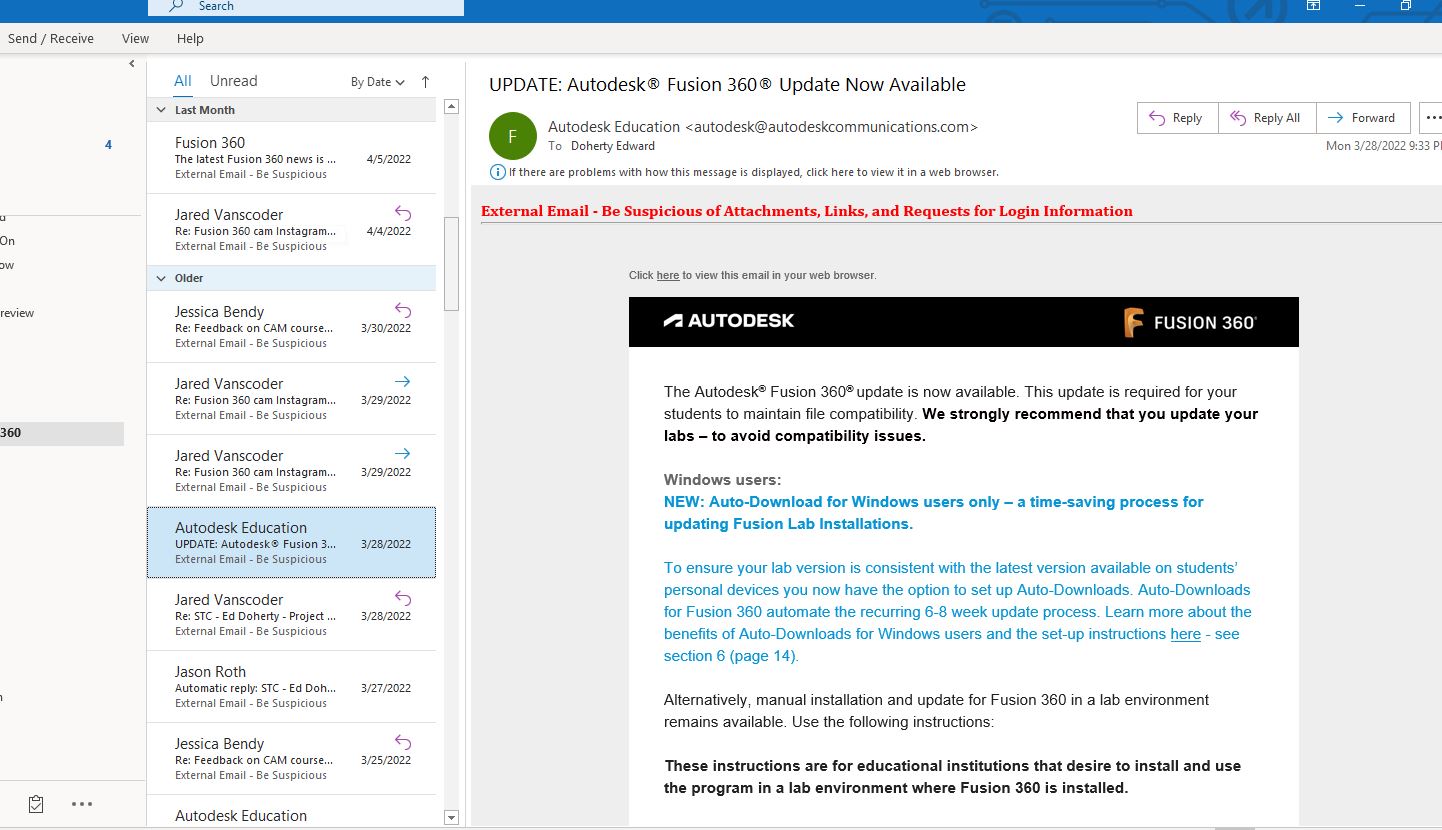The width and height of the screenshot is (1442, 830).
Task: Open the By Date sort dropdown
Action: point(377,82)
